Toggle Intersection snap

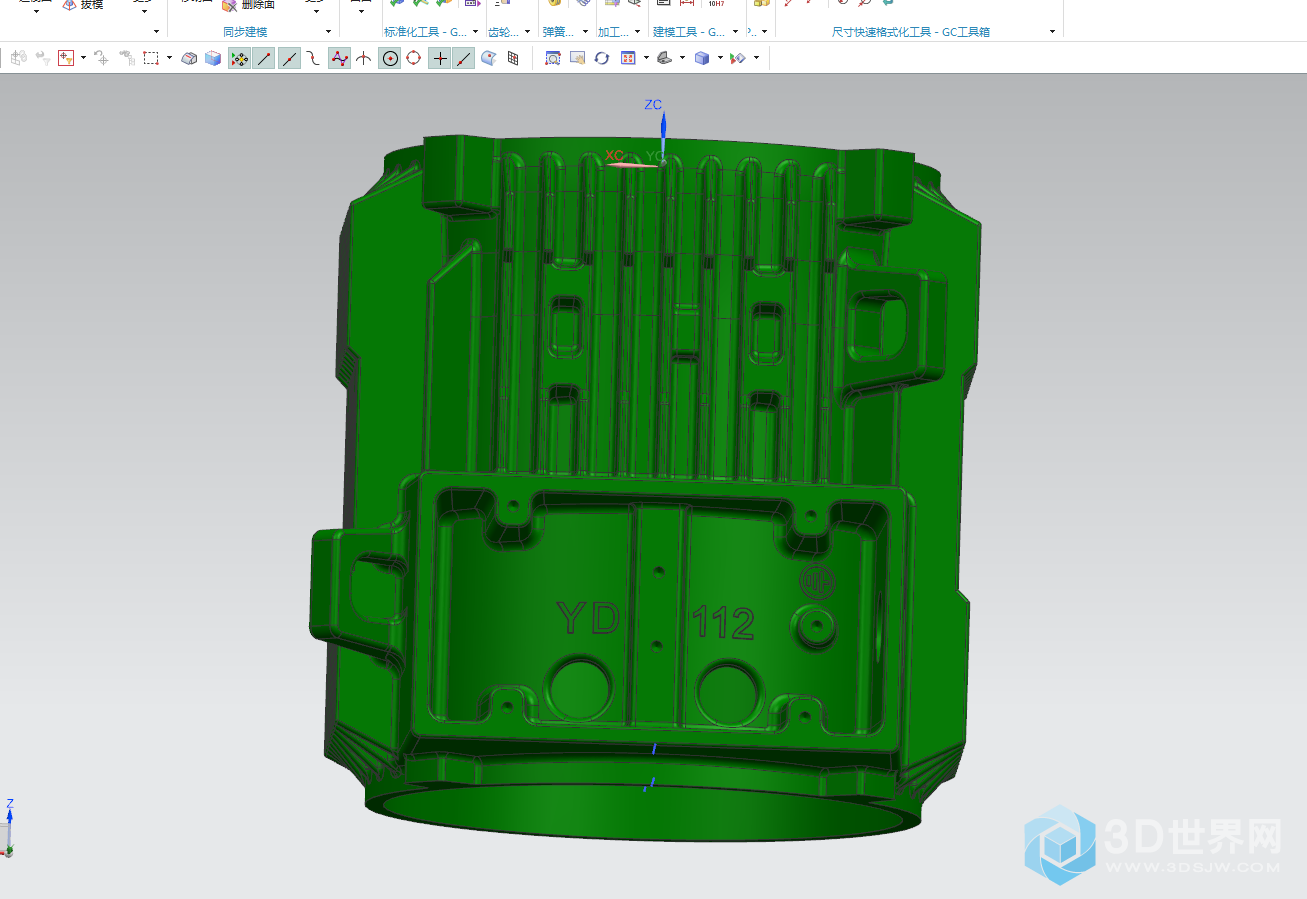(x=364, y=58)
